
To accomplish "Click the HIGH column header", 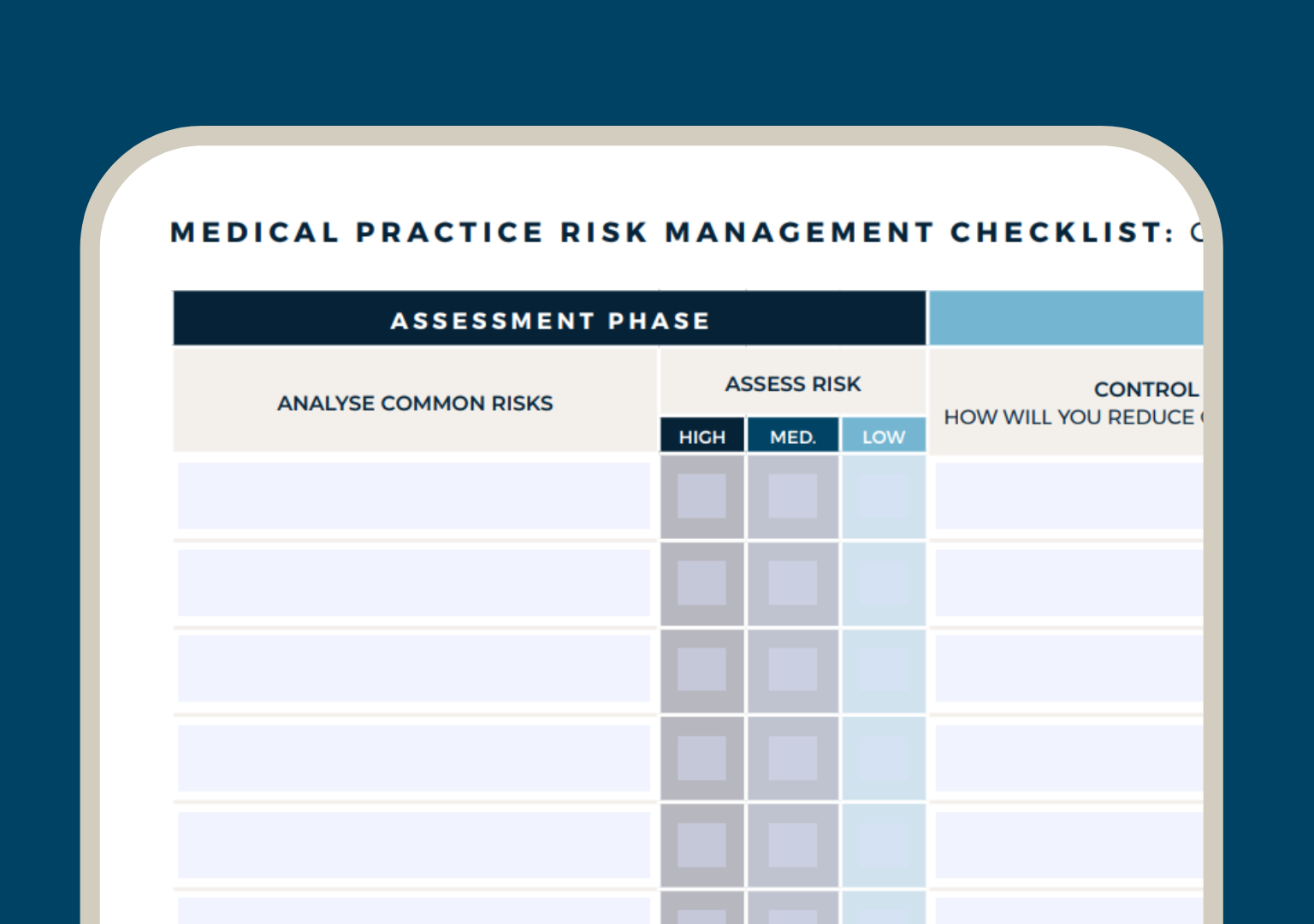I will (701, 437).
